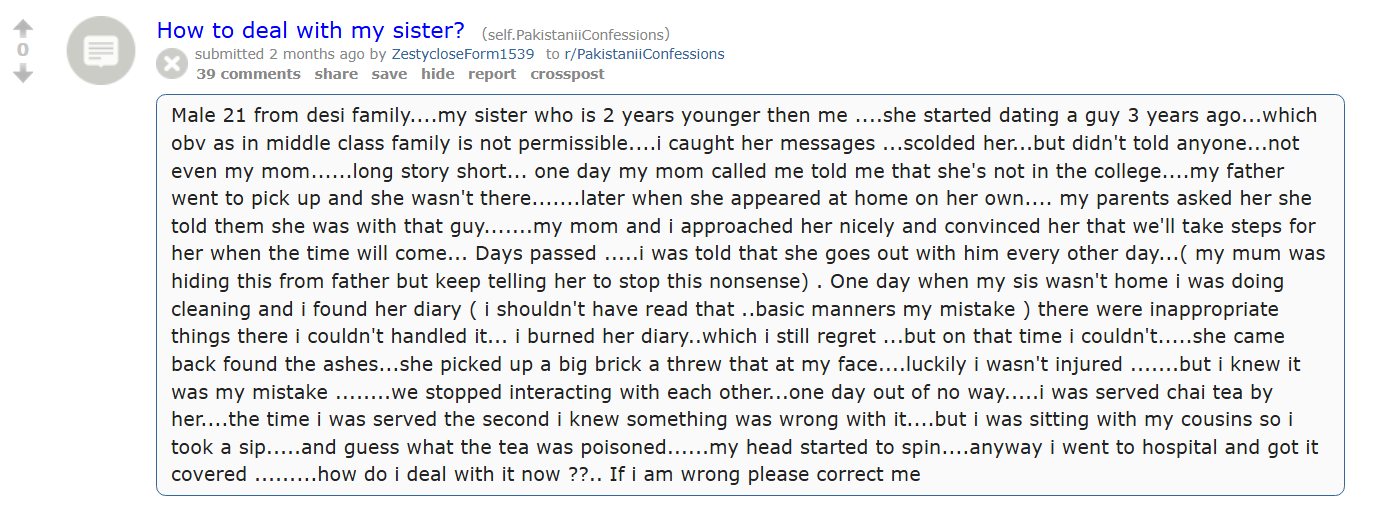Open author ZestycloseForm1539's profile
The width and height of the screenshot is (1397, 511).
tap(463, 54)
